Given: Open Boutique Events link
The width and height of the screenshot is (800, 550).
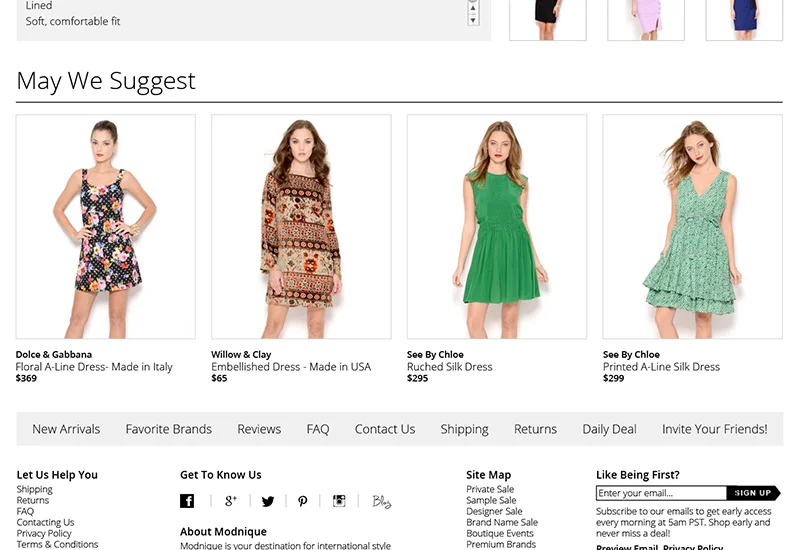Looking at the screenshot, I should 500,533.
